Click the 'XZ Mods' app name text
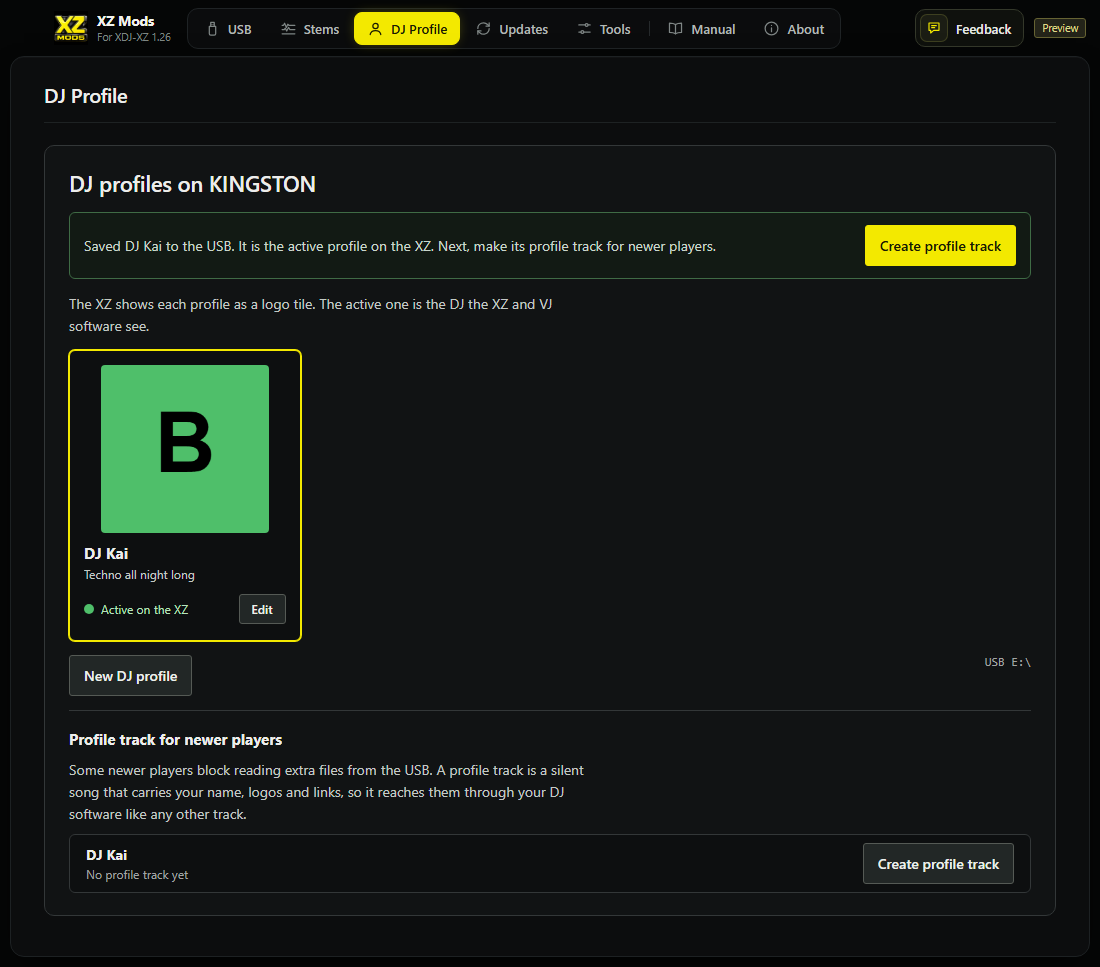This screenshot has width=1100, height=967. tap(126, 21)
